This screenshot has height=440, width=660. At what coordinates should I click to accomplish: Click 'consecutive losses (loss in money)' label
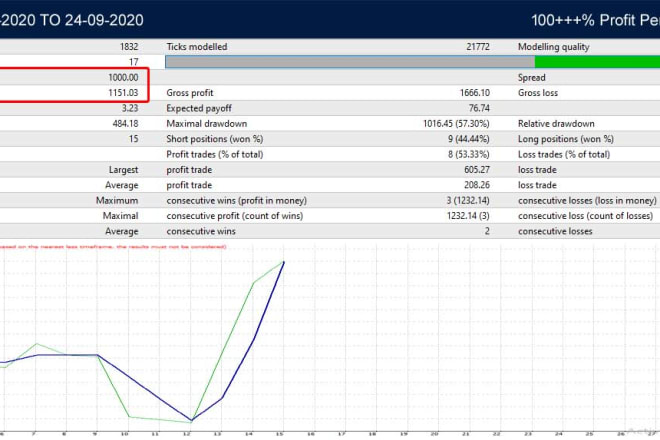587,200
